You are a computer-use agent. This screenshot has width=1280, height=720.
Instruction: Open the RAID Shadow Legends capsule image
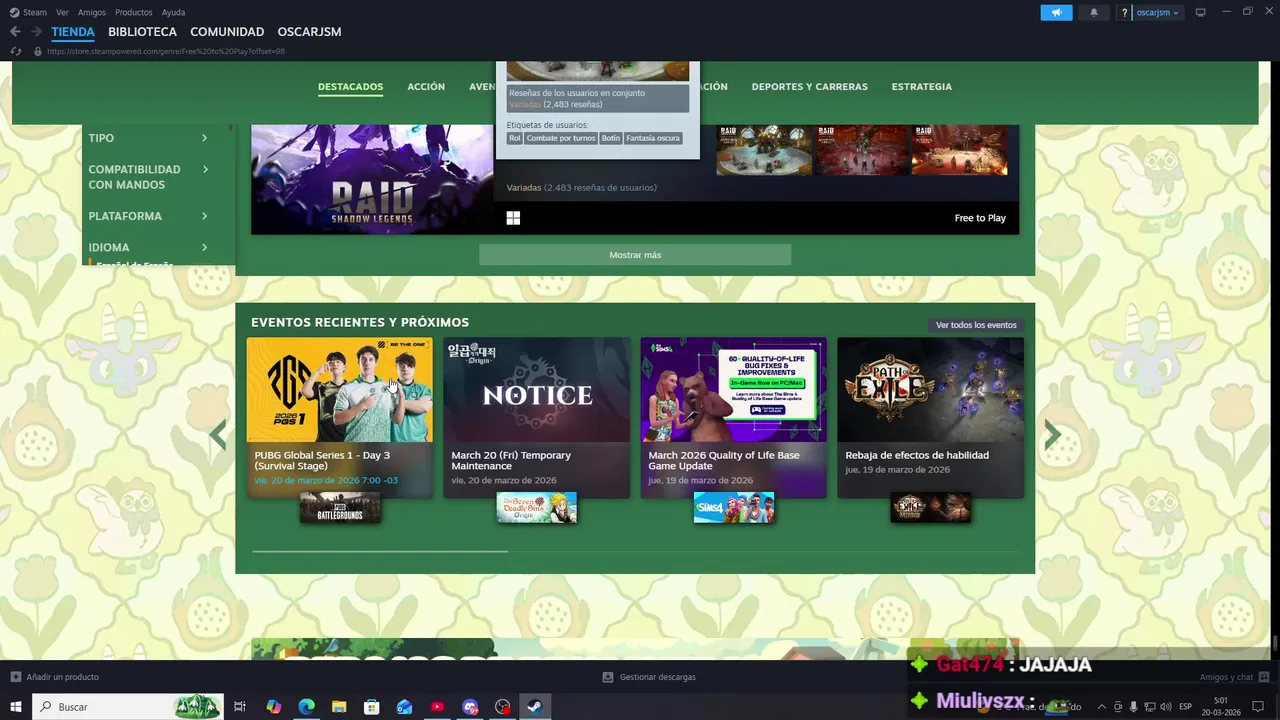372,179
